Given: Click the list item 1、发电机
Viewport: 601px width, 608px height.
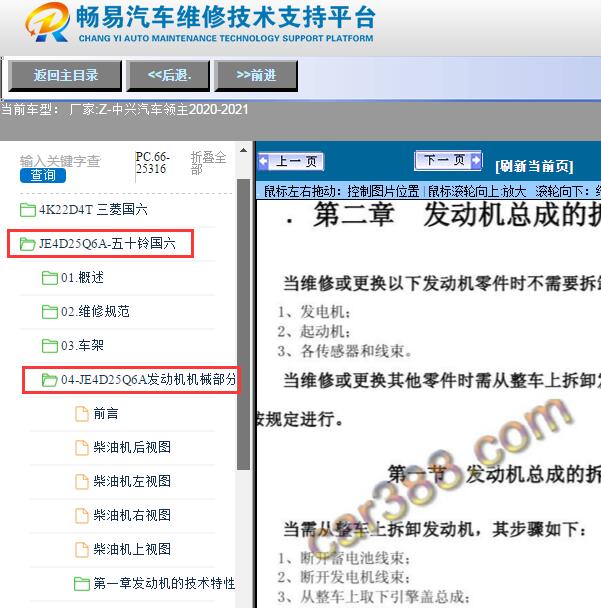Looking at the screenshot, I should 314,311.
